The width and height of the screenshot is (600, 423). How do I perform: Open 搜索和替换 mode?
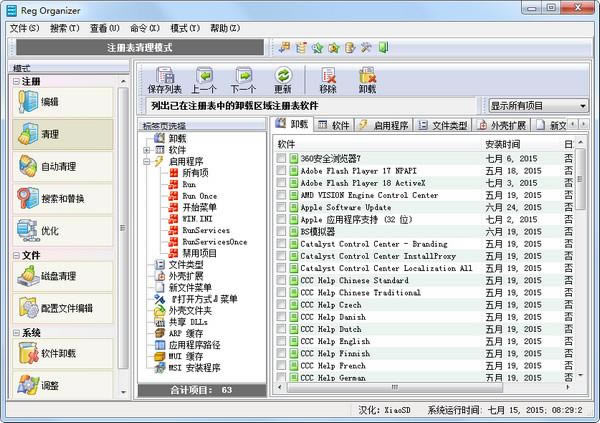63,198
